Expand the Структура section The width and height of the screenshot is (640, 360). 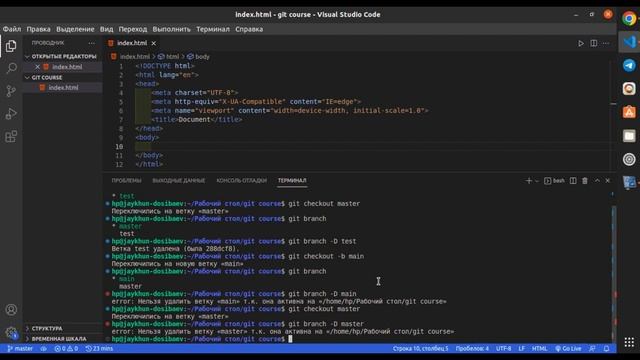62,328
